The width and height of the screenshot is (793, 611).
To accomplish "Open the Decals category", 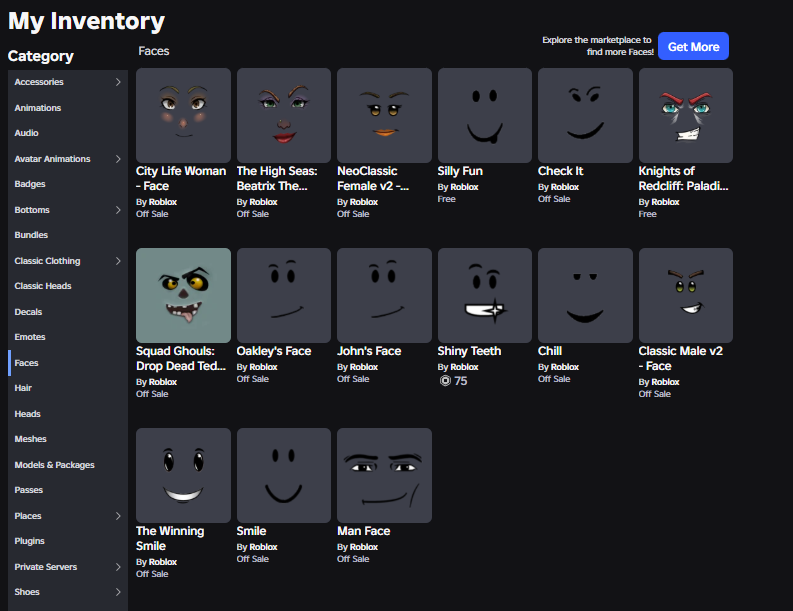I will pyautogui.click(x=68, y=312).
